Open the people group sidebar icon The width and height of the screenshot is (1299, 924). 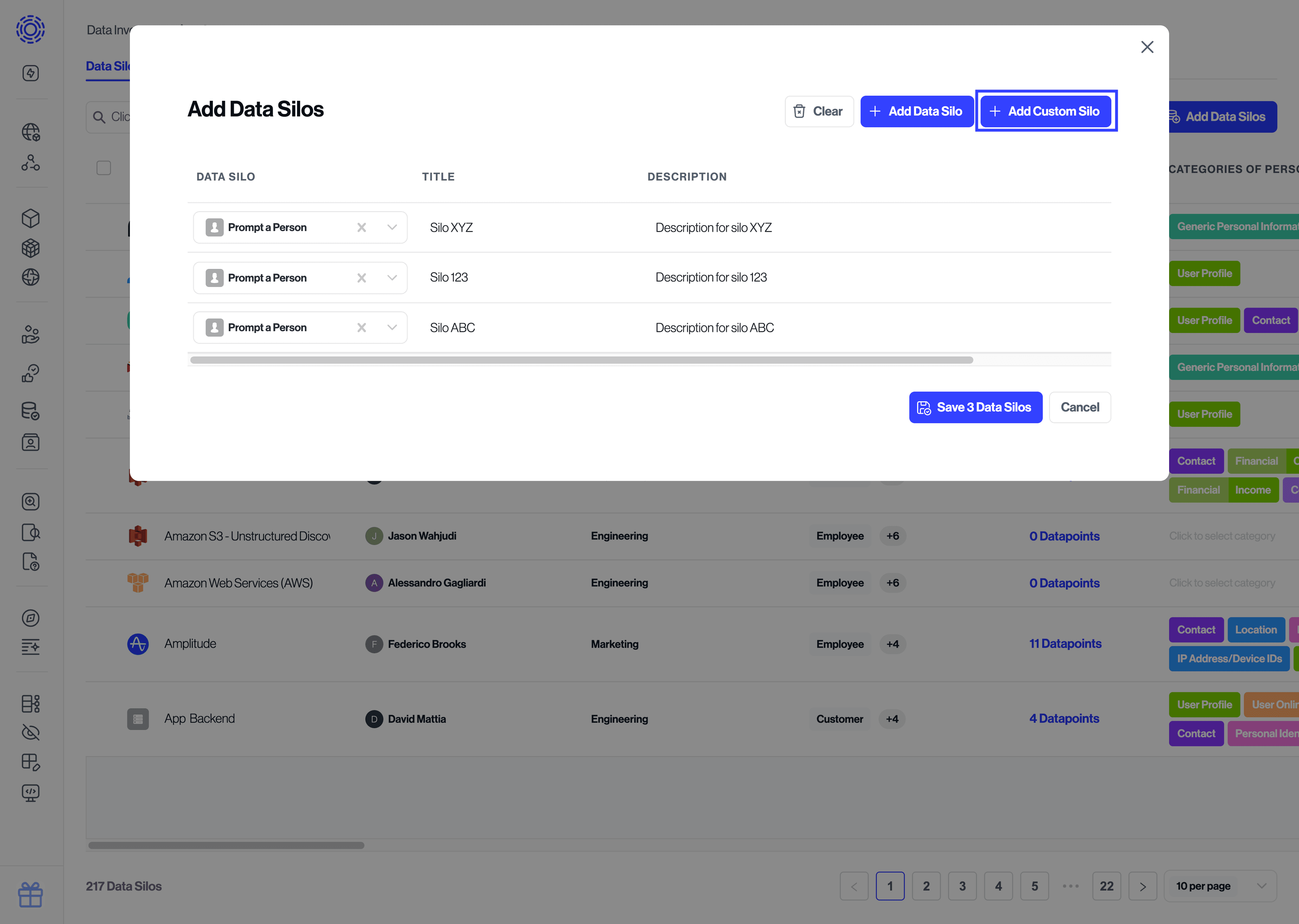(31, 335)
